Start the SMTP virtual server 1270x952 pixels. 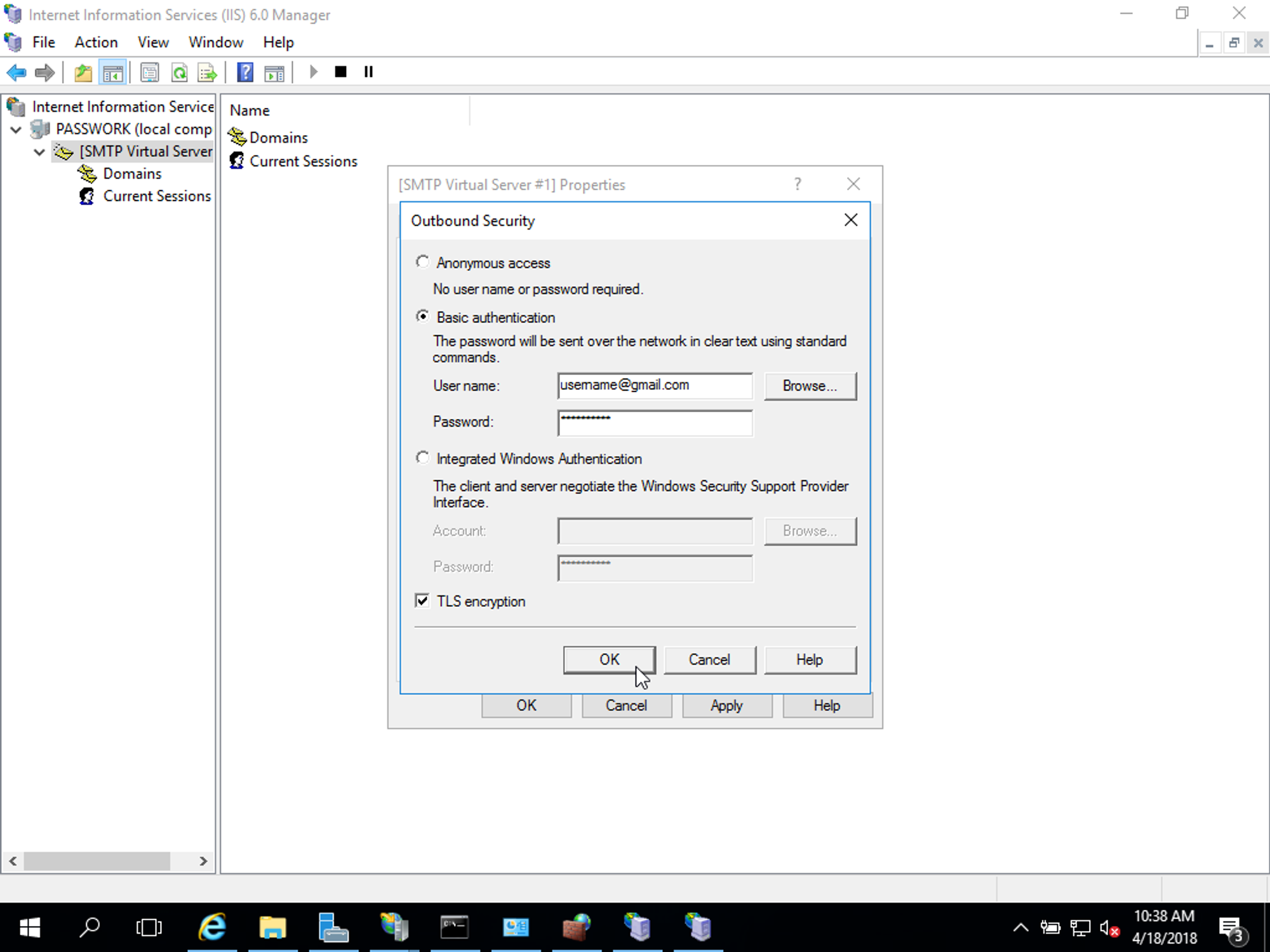point(312,71)
